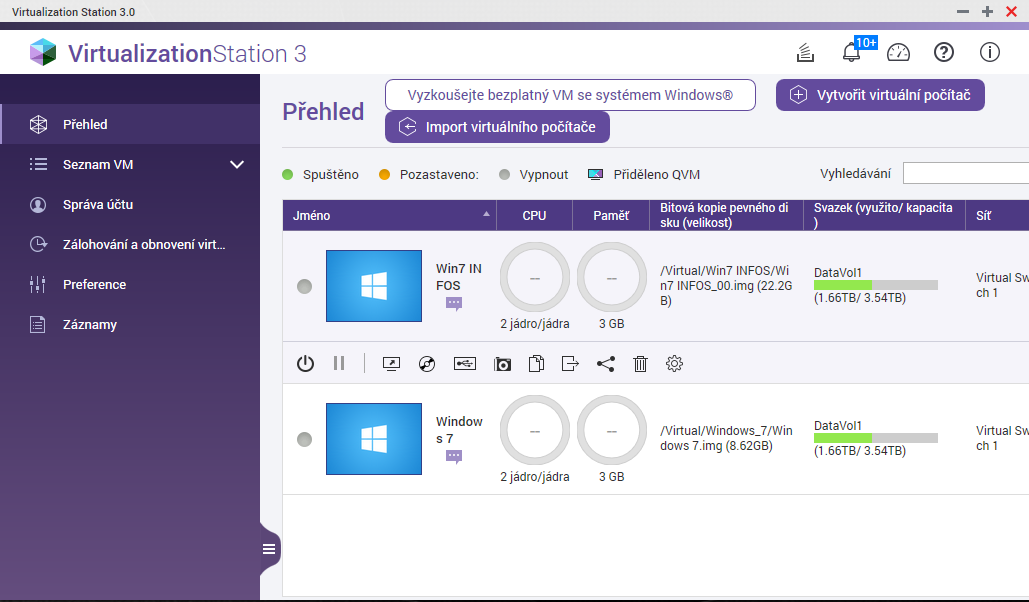Open the background tasks icon
Viewport: 1029px width, 602px height.
[805, 53]
